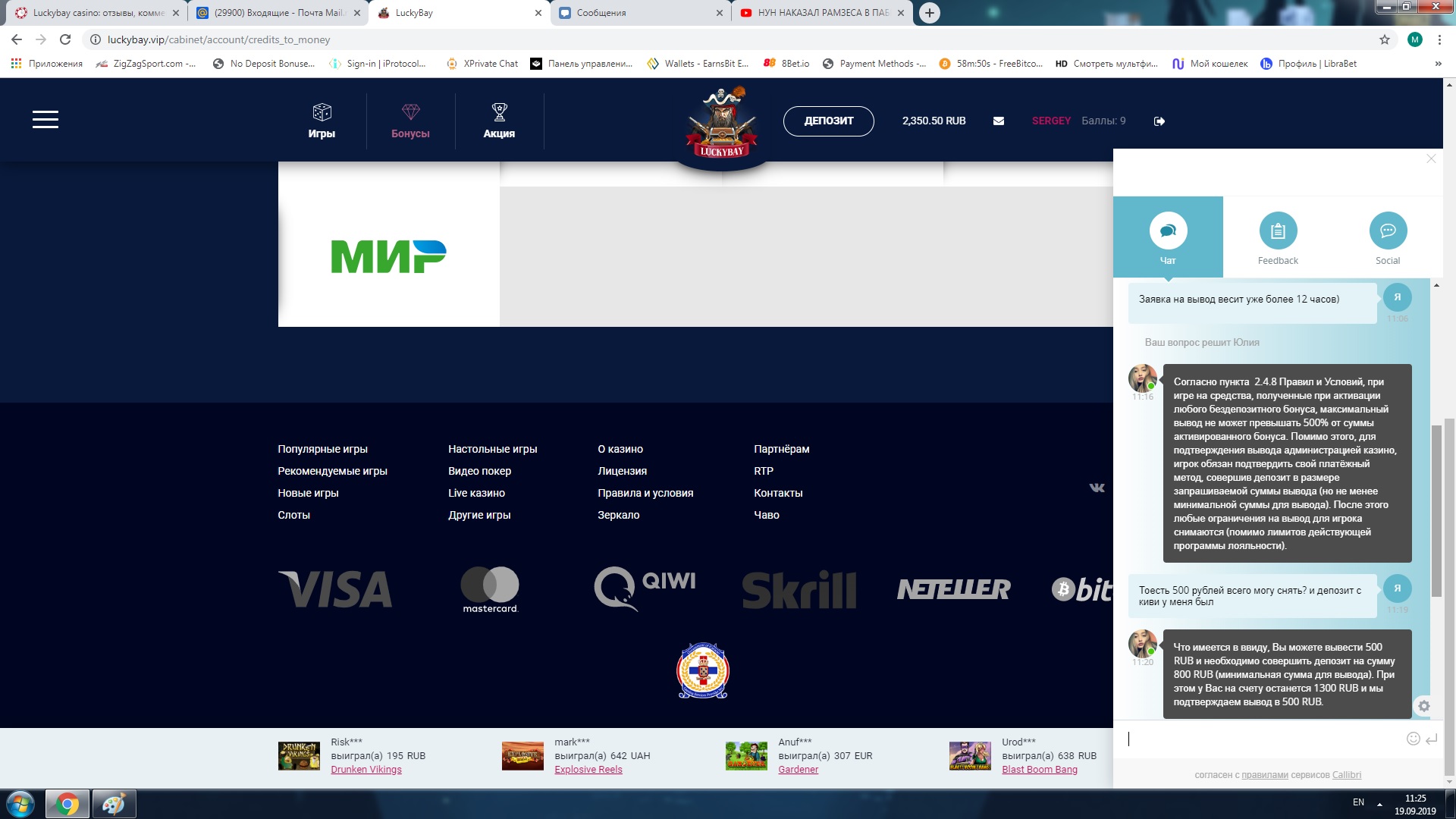Open chat settings gear icon
Viewport: 1456px width, 819px height.
(1424, 706)
